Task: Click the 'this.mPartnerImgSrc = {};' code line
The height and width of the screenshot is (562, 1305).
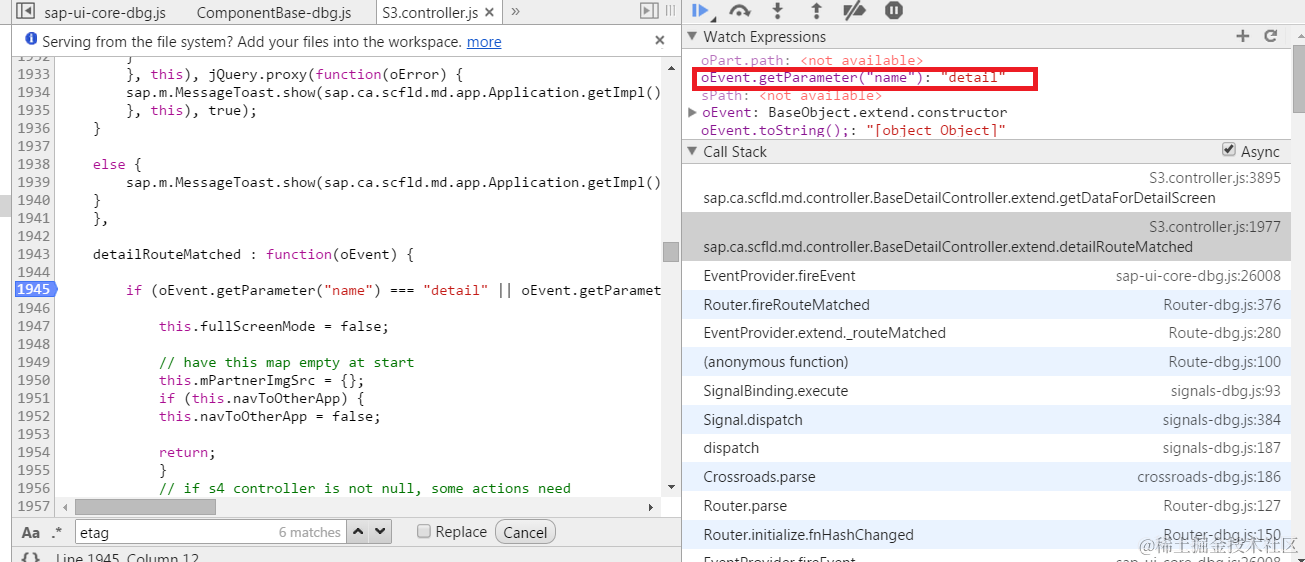Action: [x=261, y=380]
